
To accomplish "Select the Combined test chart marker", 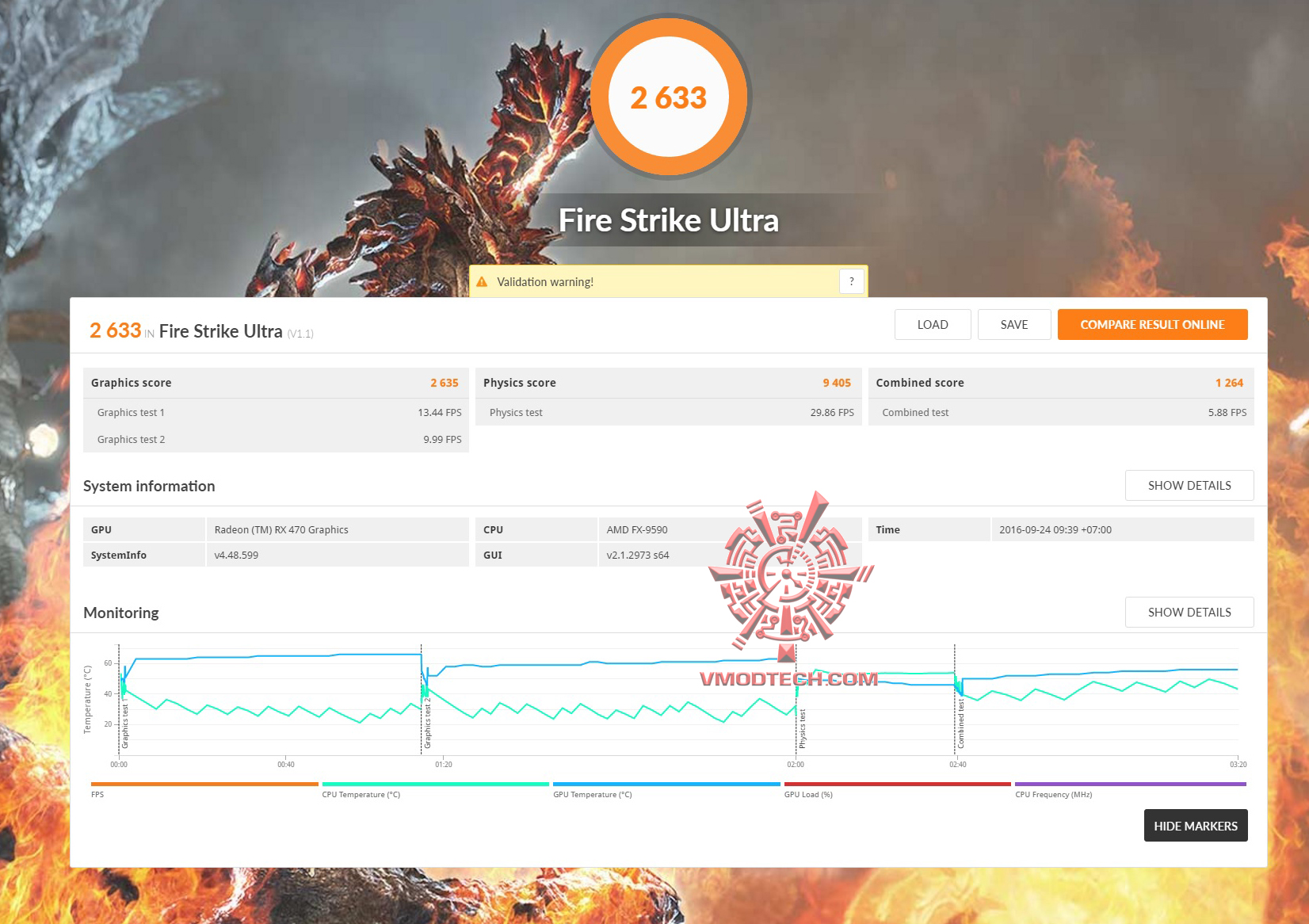I will [960, 724].
